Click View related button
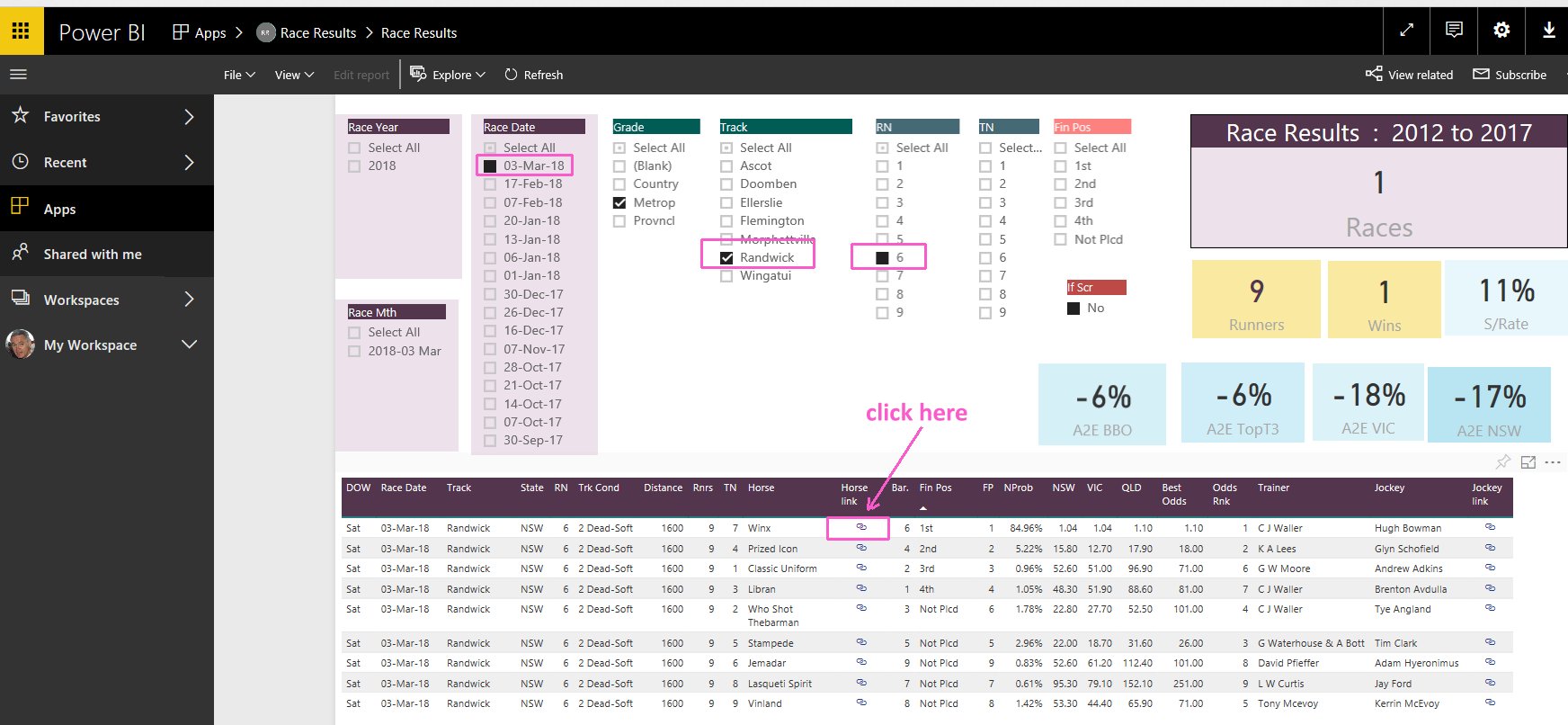This screenshot has height=725, width=1568. click(x=1410, y=75)
